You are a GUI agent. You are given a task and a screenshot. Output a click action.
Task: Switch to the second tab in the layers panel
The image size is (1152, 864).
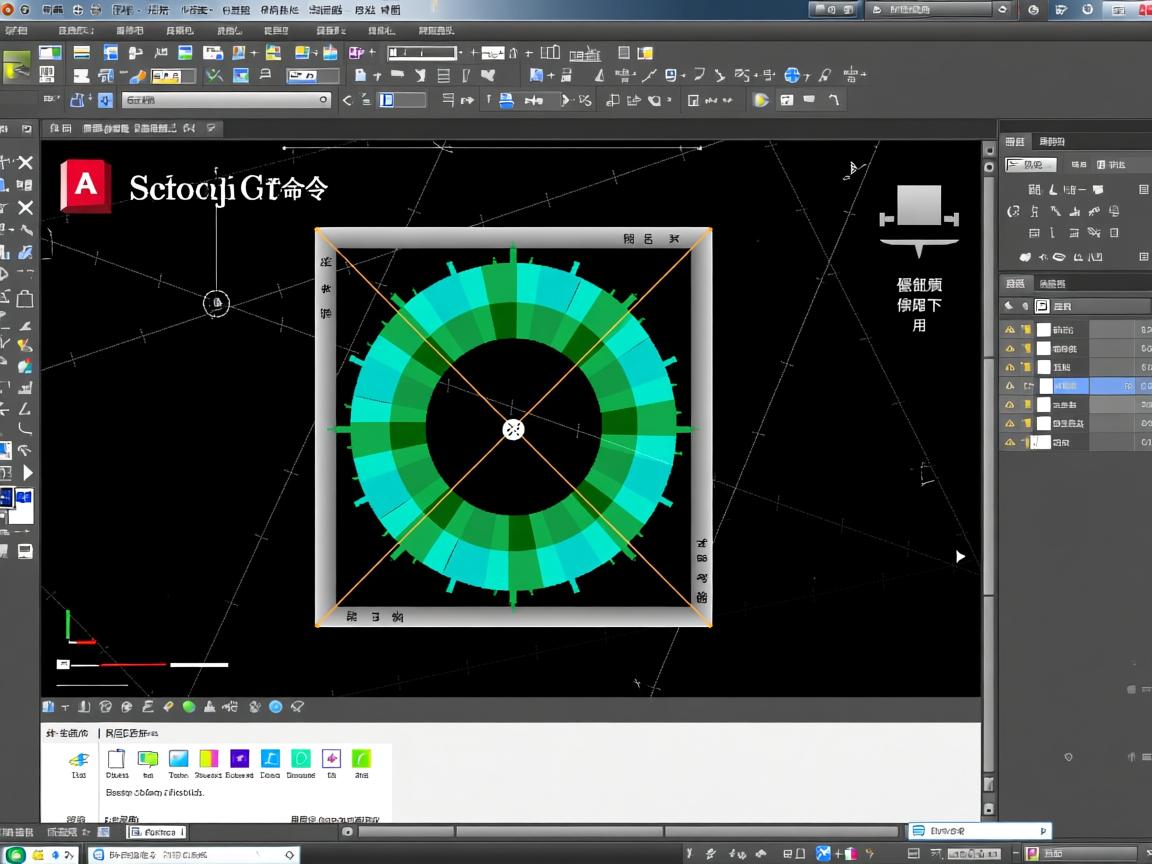point(1051,284)
